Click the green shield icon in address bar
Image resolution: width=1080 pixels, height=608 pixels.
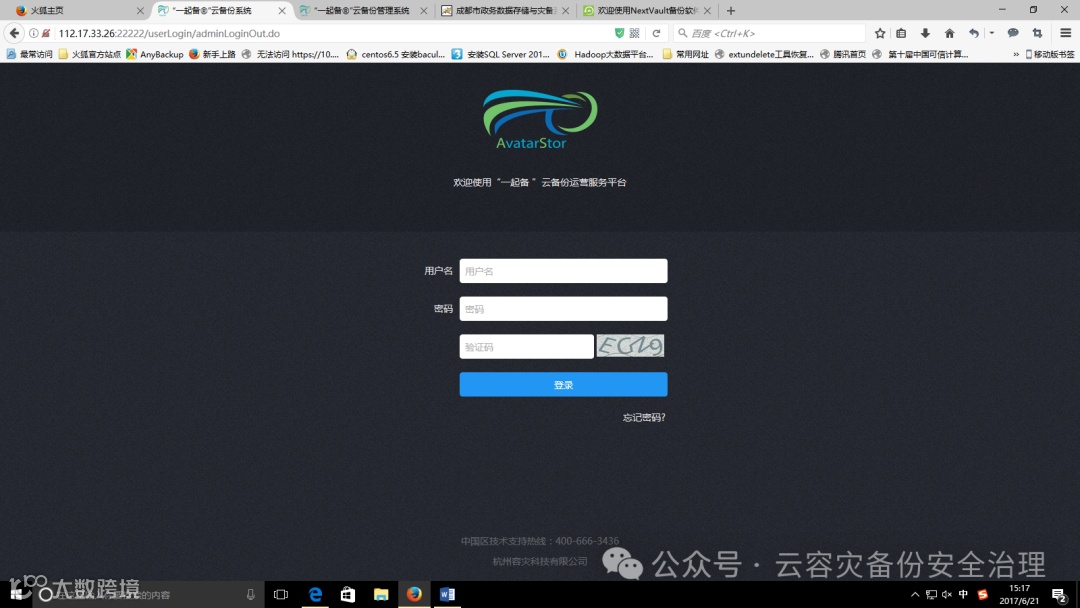pyautogui.click(x=619, y=33)
